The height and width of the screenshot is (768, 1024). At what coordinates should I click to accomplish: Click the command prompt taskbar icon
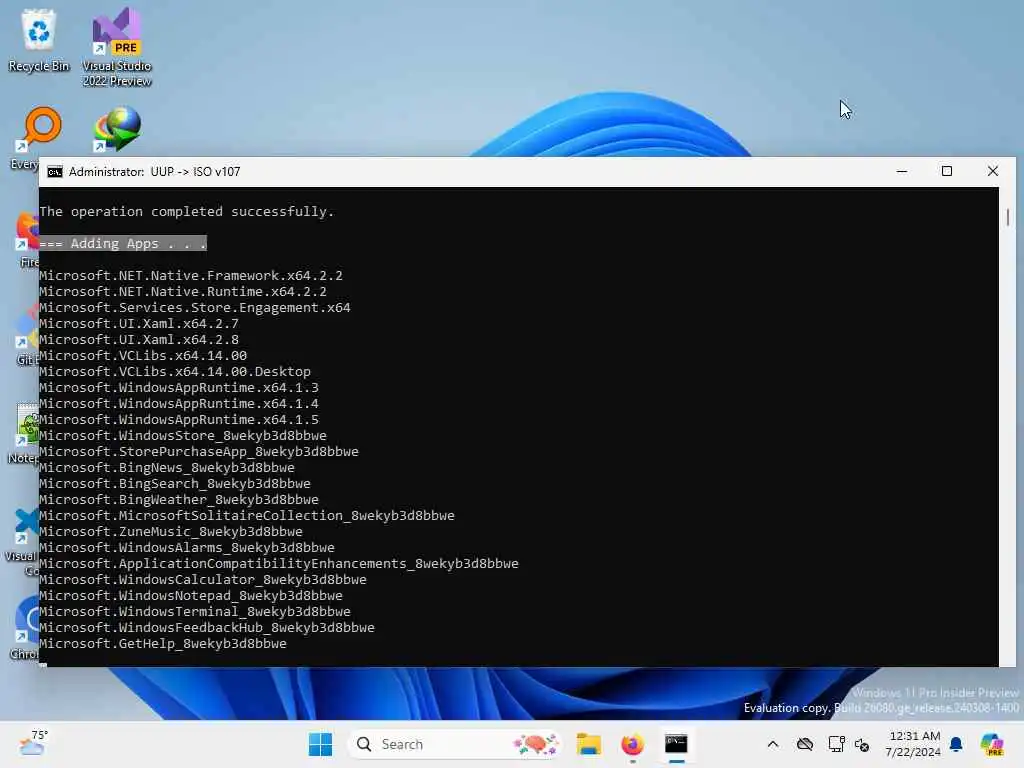tap(677, 744)
